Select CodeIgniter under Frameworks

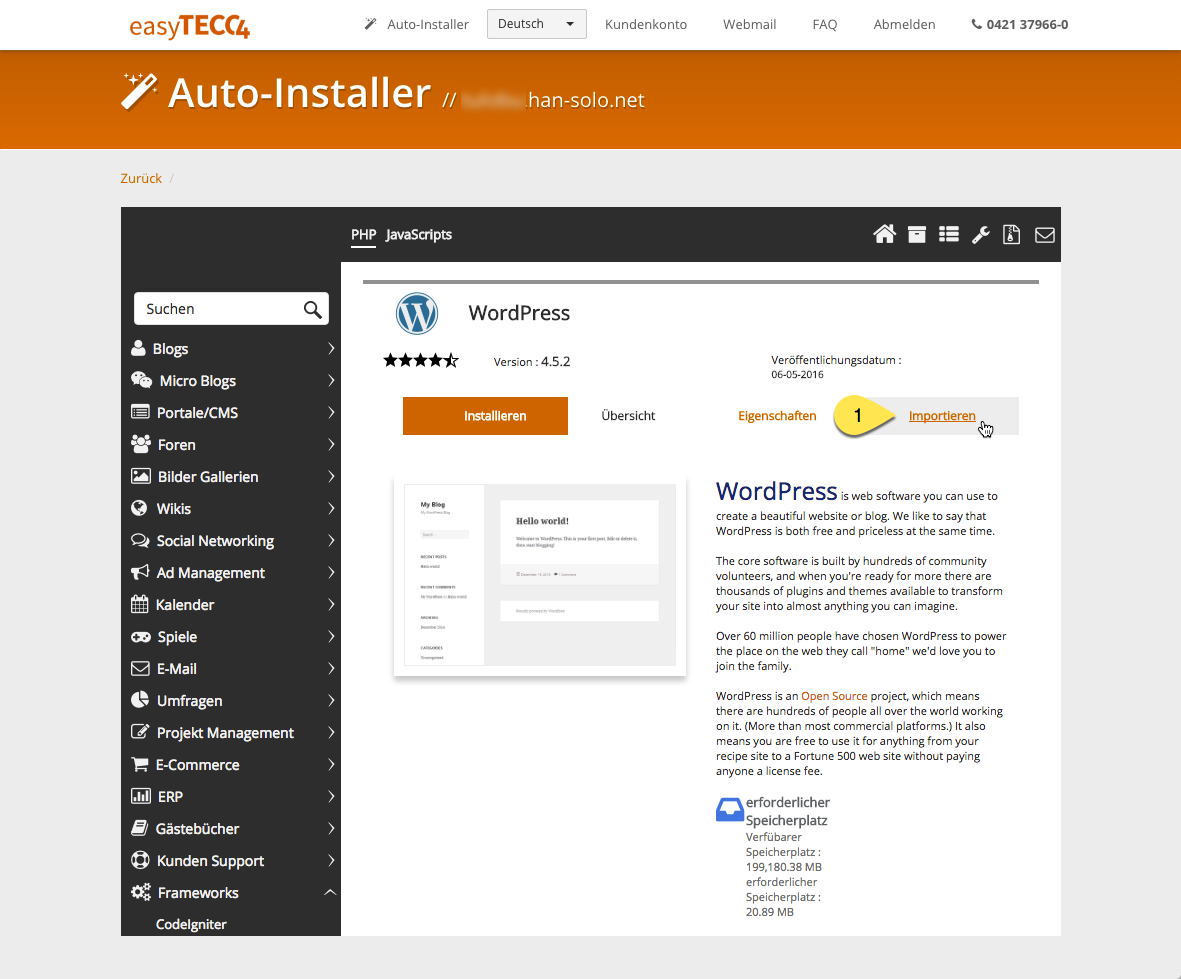191,924
